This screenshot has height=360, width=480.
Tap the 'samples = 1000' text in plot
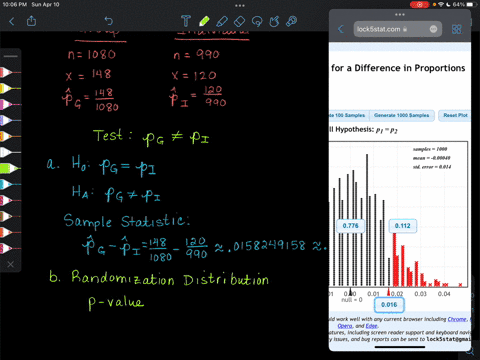pyautogui.click(x=430, y=149)
